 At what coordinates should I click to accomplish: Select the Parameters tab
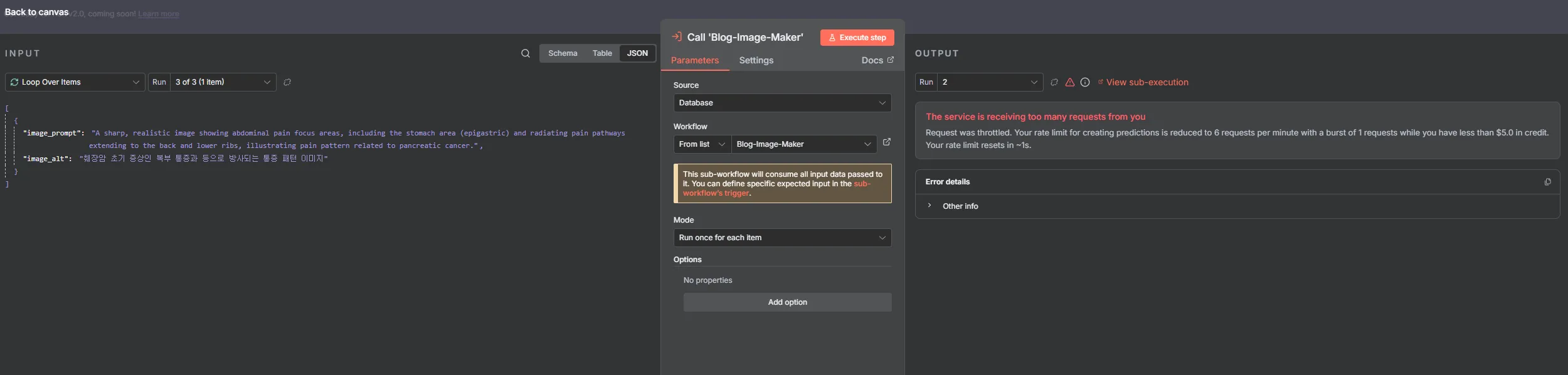coord(695,60)
